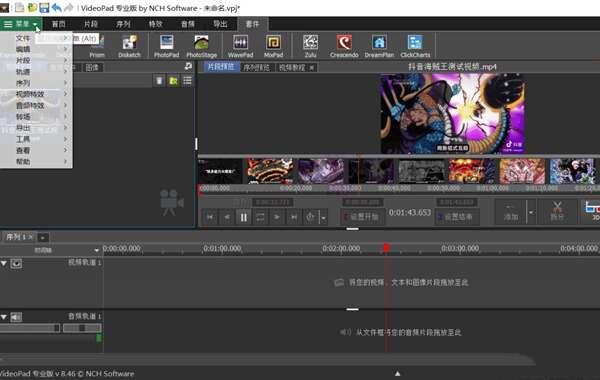The height and width of the screenshot is (380, 600).
Task: Switch to the 导出 ribbon tab
Action: (x=220, y=24)
